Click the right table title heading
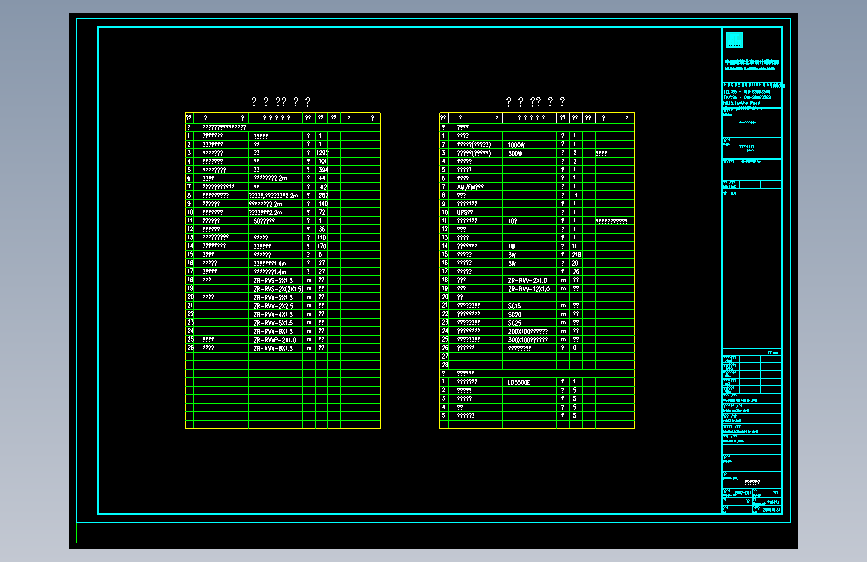Viewport: 867px width, 562px height. tap(535, 102)
